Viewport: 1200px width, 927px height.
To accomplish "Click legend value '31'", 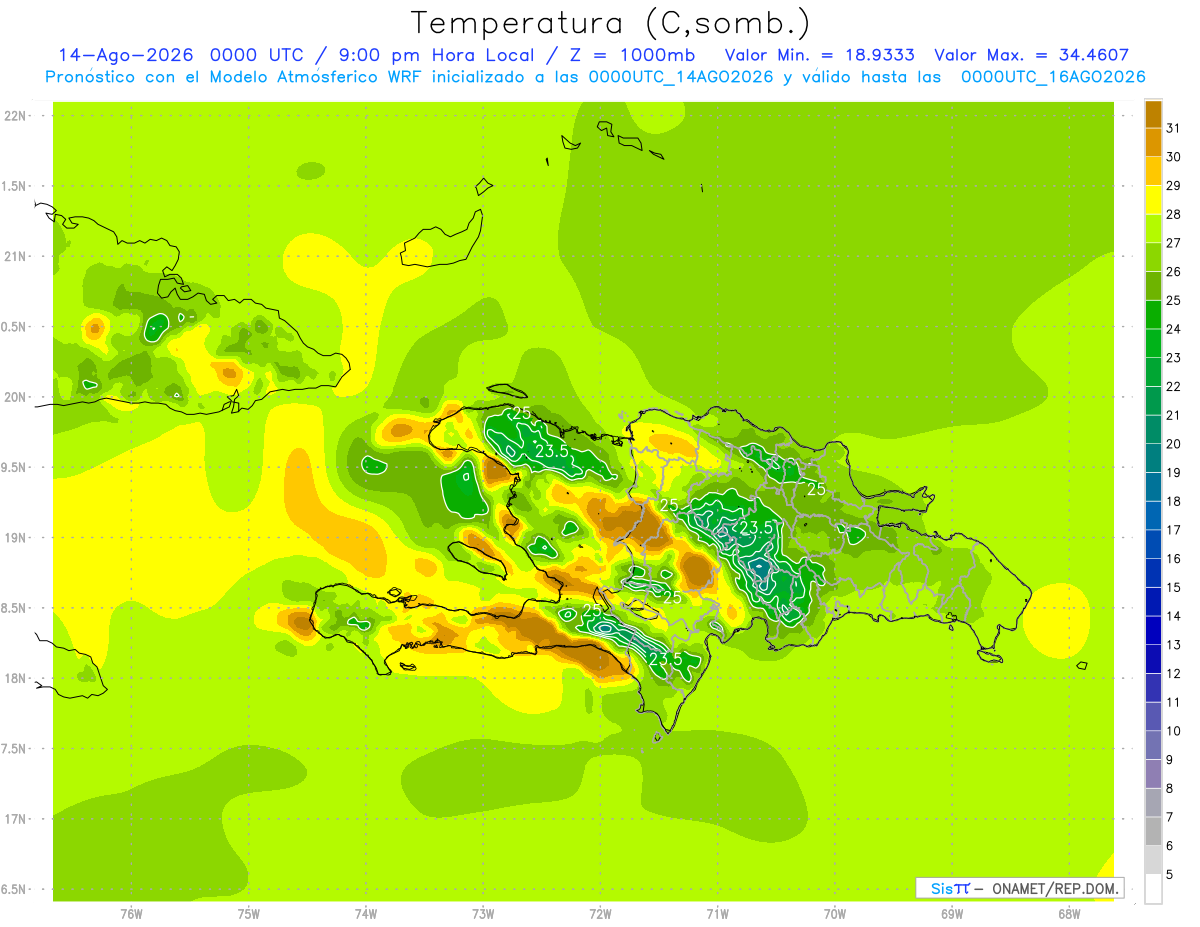I will tap(1173, 128).
